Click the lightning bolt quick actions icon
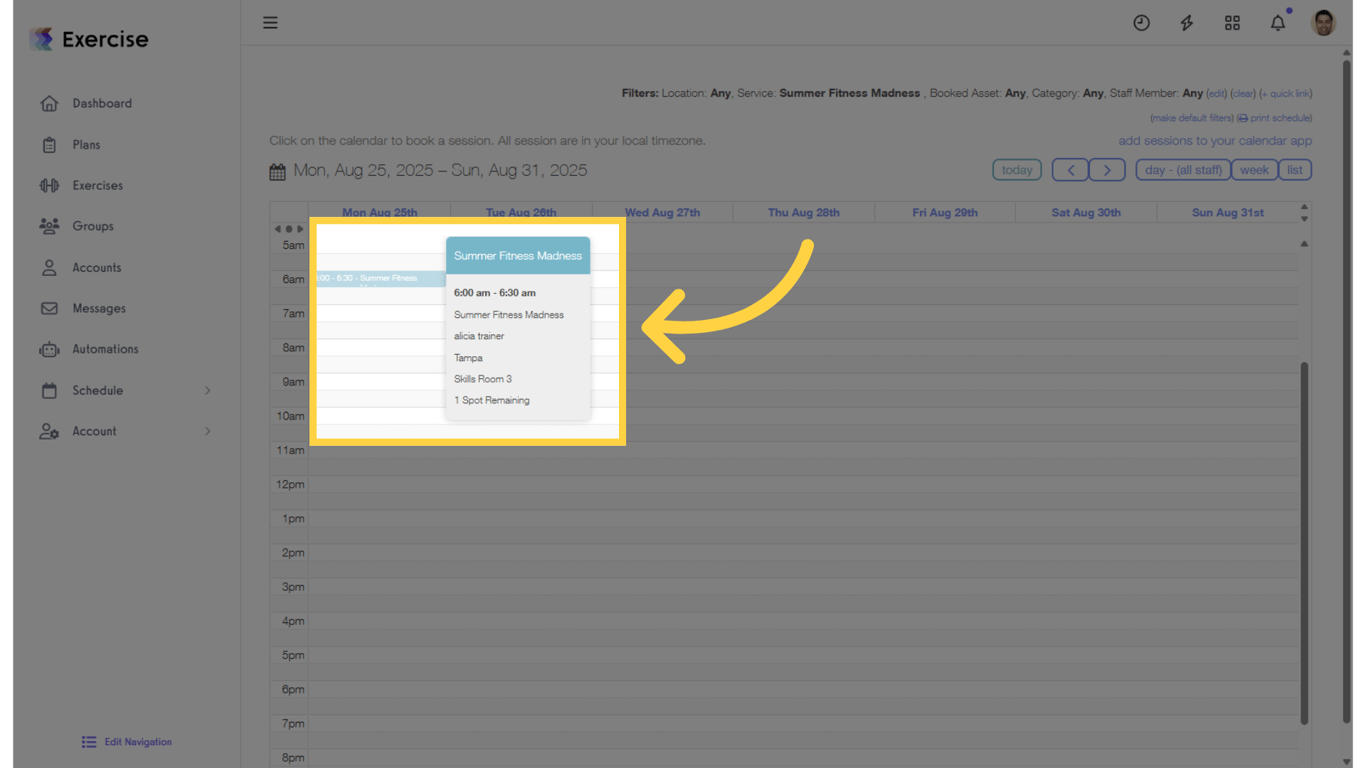1366x768 pixels. [1186, 23]
